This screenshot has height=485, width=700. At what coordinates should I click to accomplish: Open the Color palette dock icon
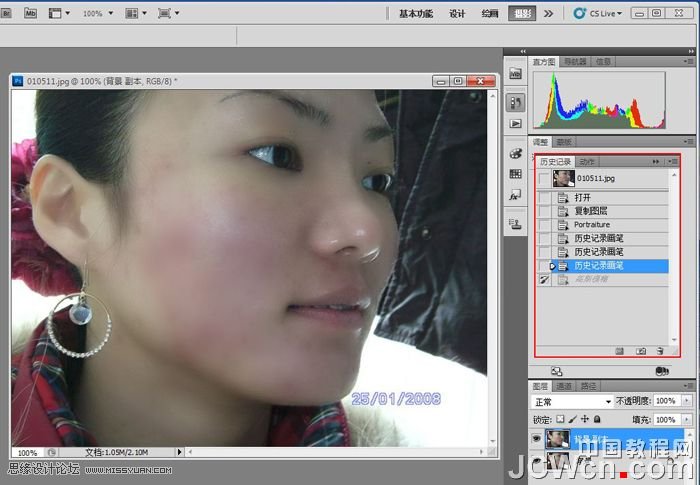click(515, 154)
